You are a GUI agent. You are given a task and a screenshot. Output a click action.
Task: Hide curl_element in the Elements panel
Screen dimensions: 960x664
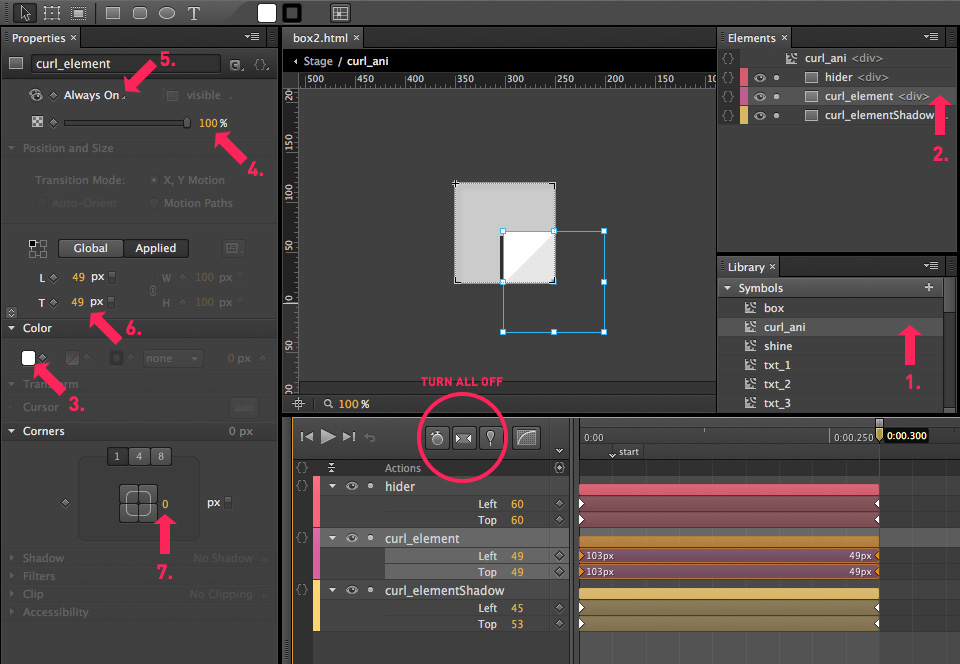[x=760, y=97]
